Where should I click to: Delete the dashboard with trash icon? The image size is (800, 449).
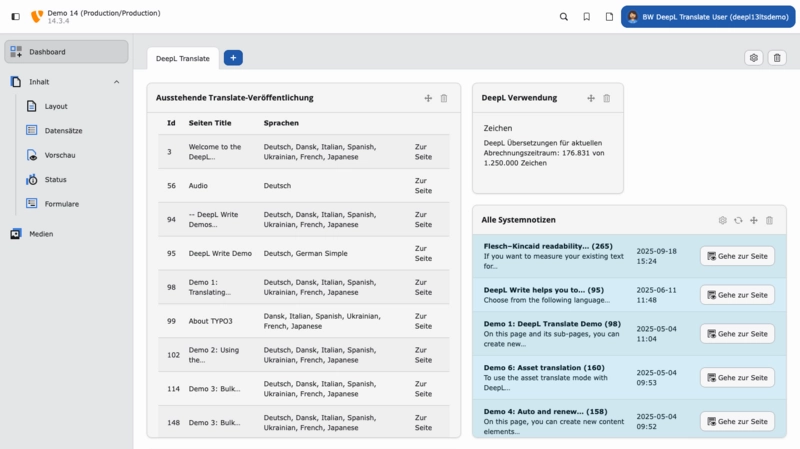(777, 58)
